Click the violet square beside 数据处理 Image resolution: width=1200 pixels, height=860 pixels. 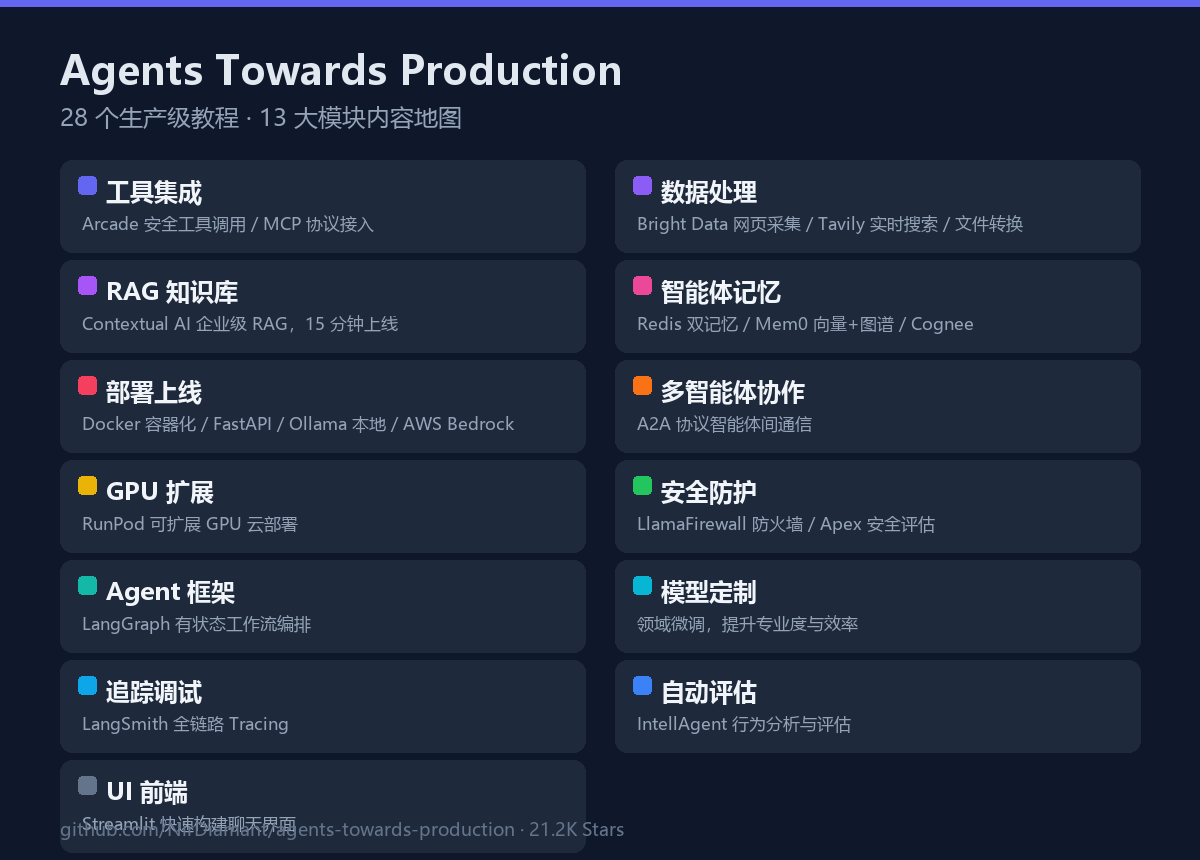(x=642, y=186)
